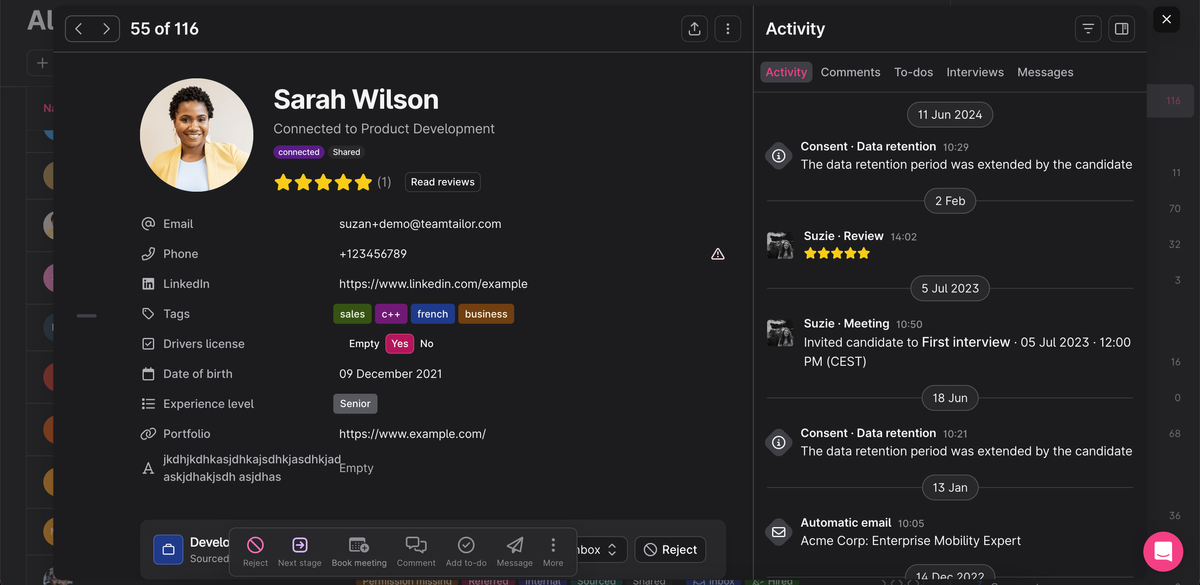Screen dimensions: 1200x585
Task: Go to the next candidate arrow
Action: pos(106,29)
